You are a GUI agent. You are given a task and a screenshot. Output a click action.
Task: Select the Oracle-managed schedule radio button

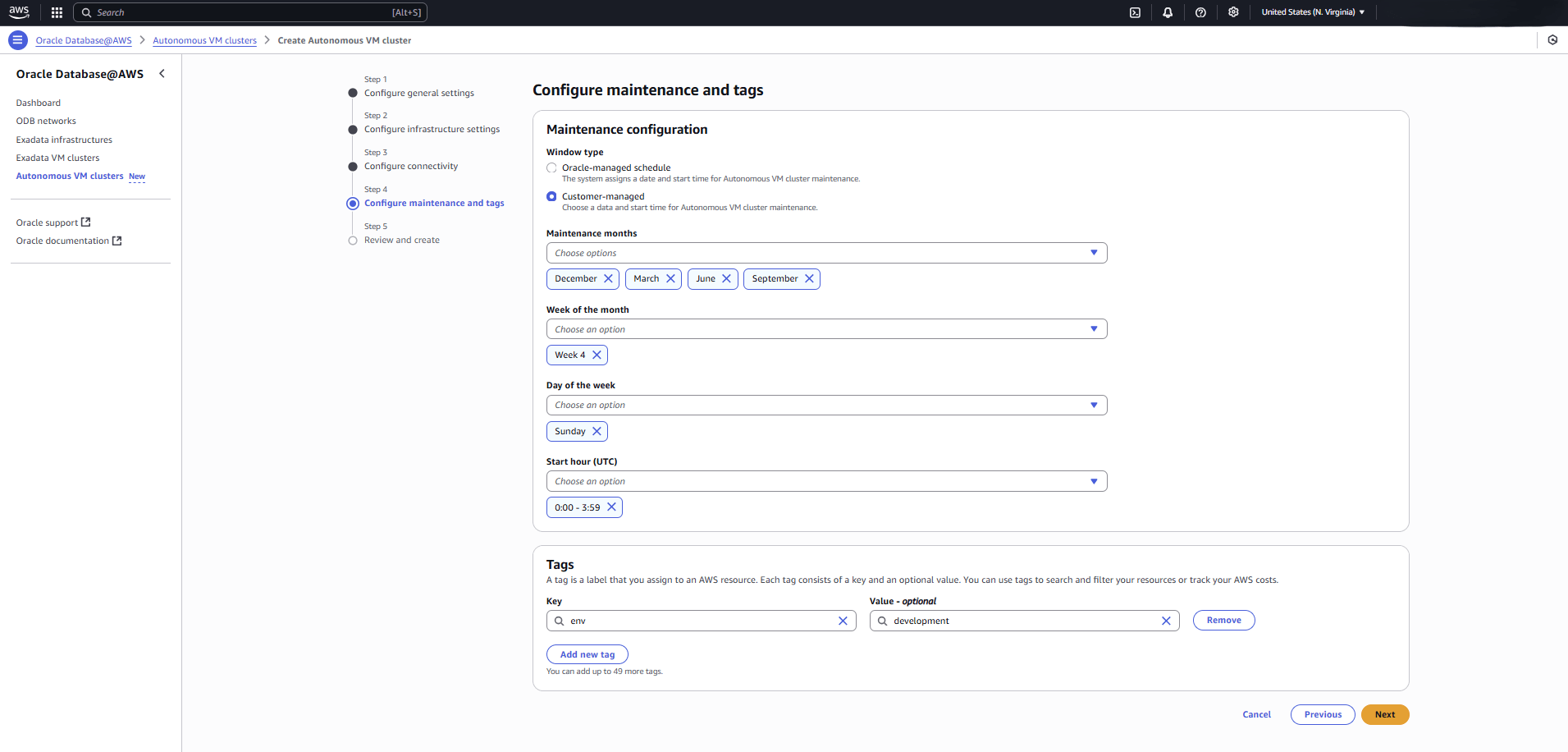[x=551, y=167]
